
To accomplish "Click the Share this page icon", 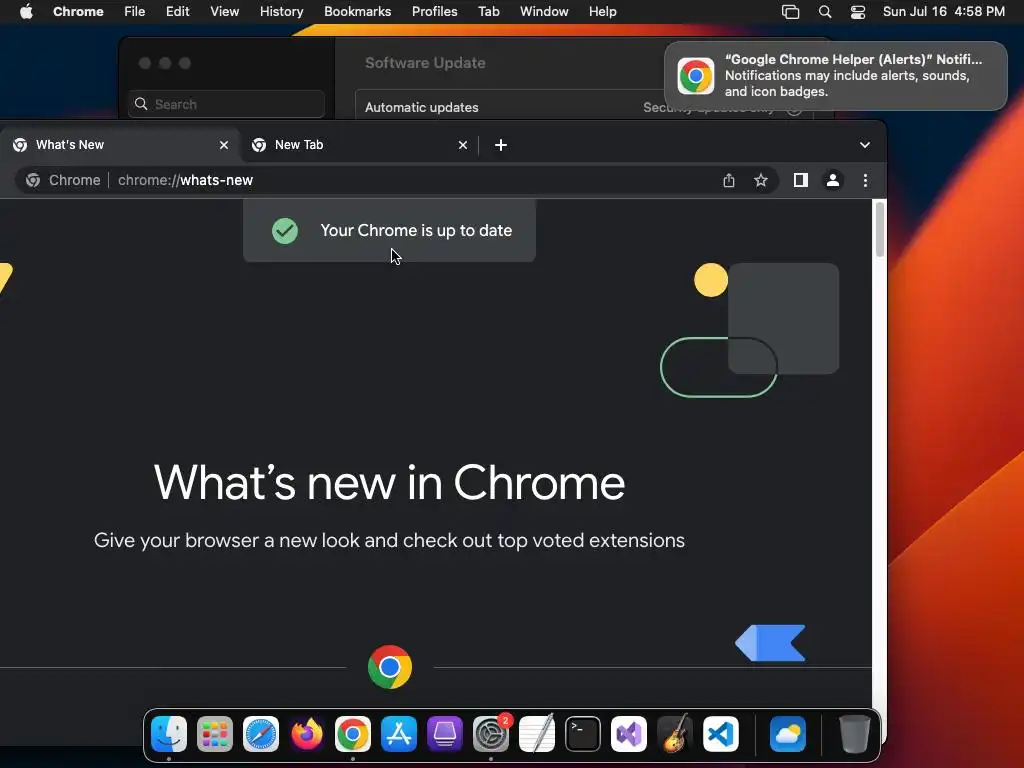I will tap(729, 180).
